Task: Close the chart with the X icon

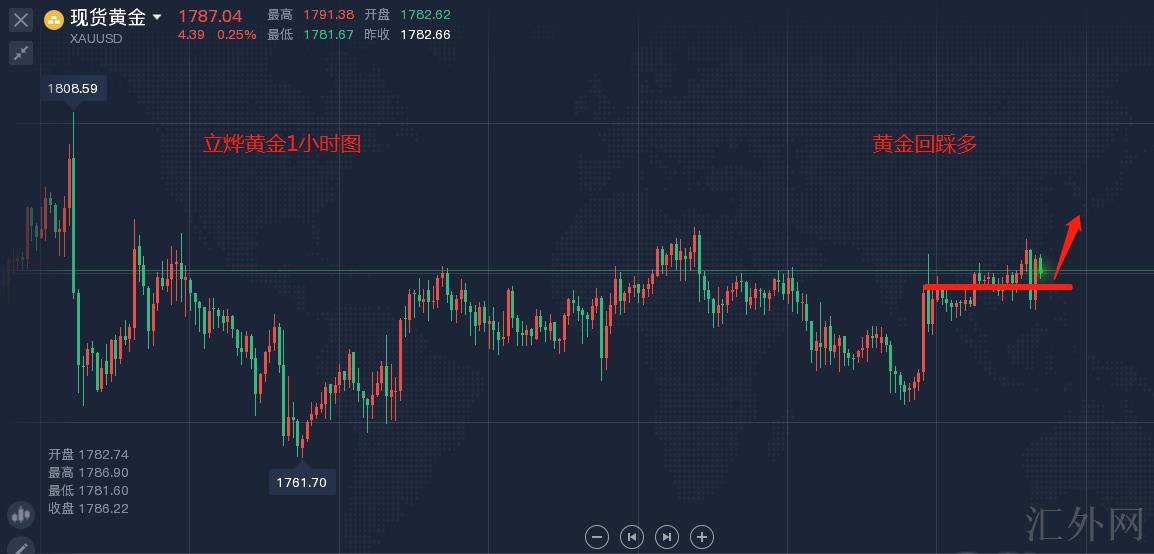Action: point(21,20)
